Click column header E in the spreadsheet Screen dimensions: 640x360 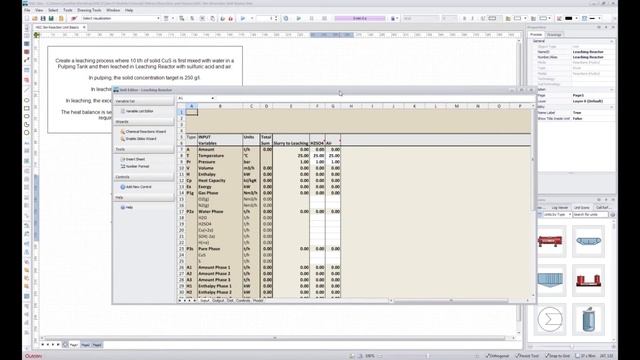coord(291,106)
